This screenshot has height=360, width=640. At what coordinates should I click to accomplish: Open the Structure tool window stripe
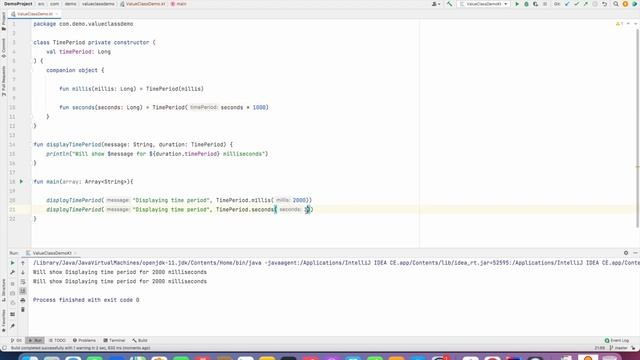tap(4, 290)
